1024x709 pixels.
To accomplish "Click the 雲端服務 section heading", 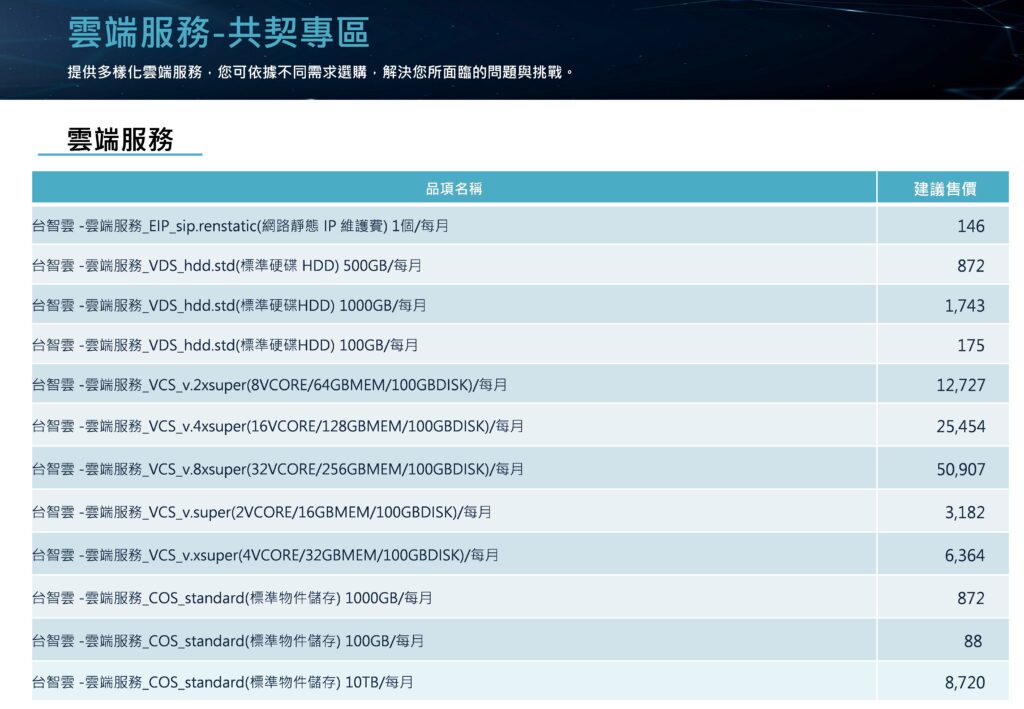I will pos(120,139).
